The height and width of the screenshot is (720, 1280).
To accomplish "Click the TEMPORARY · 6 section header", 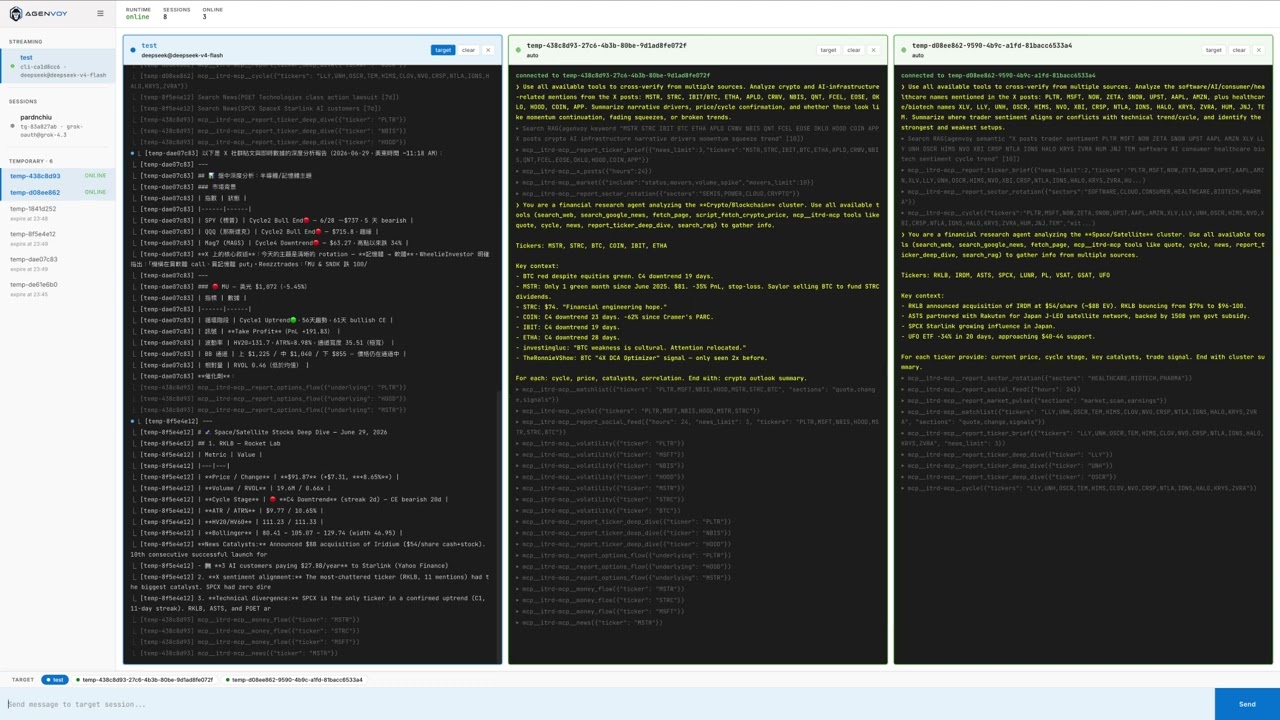I will tap(31, 161).
